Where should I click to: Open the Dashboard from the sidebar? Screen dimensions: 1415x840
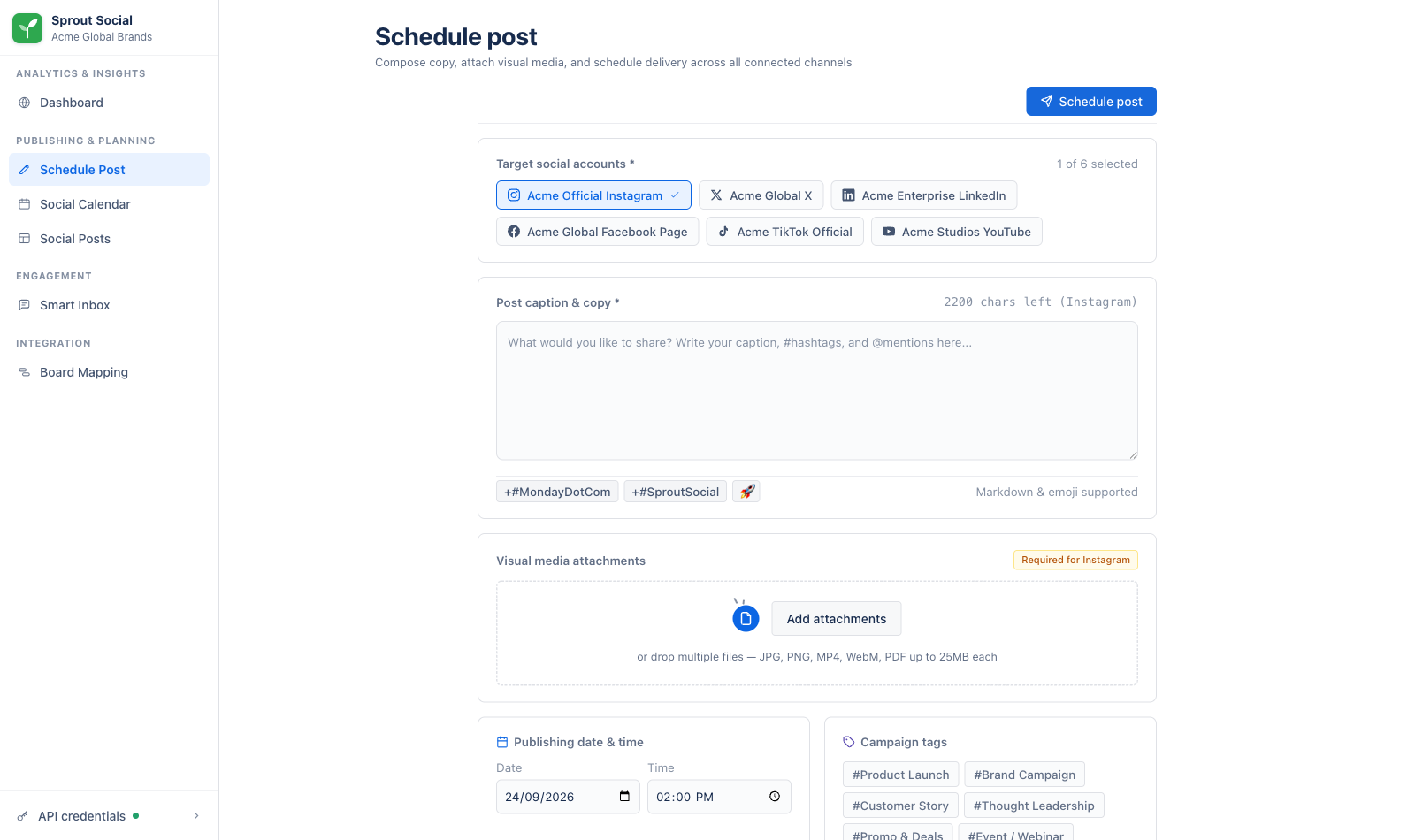coord(109,103)
